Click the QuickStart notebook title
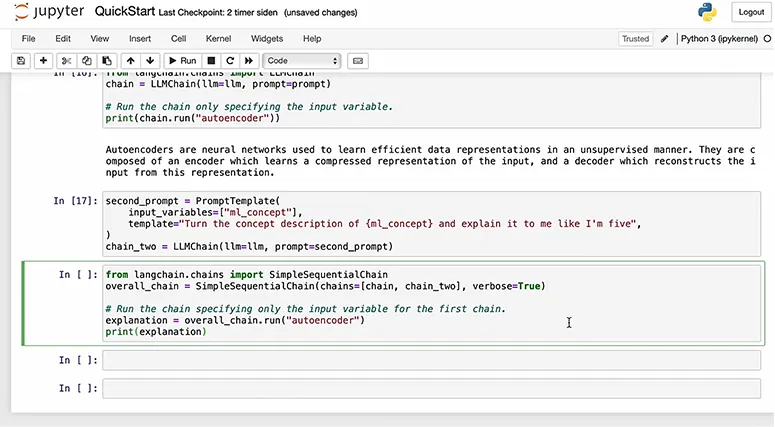775x427 pixels. coord(125,12)
